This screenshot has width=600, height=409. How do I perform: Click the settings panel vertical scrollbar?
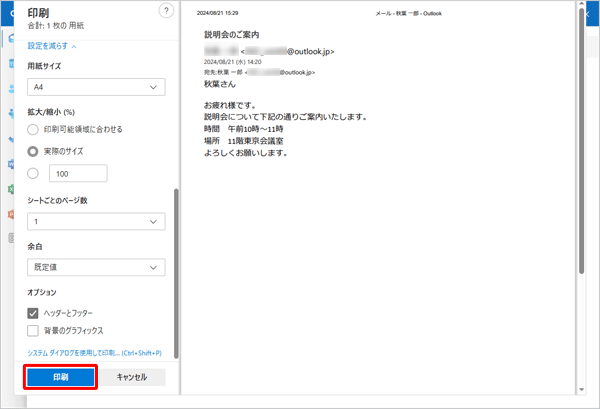click(176, 274)
